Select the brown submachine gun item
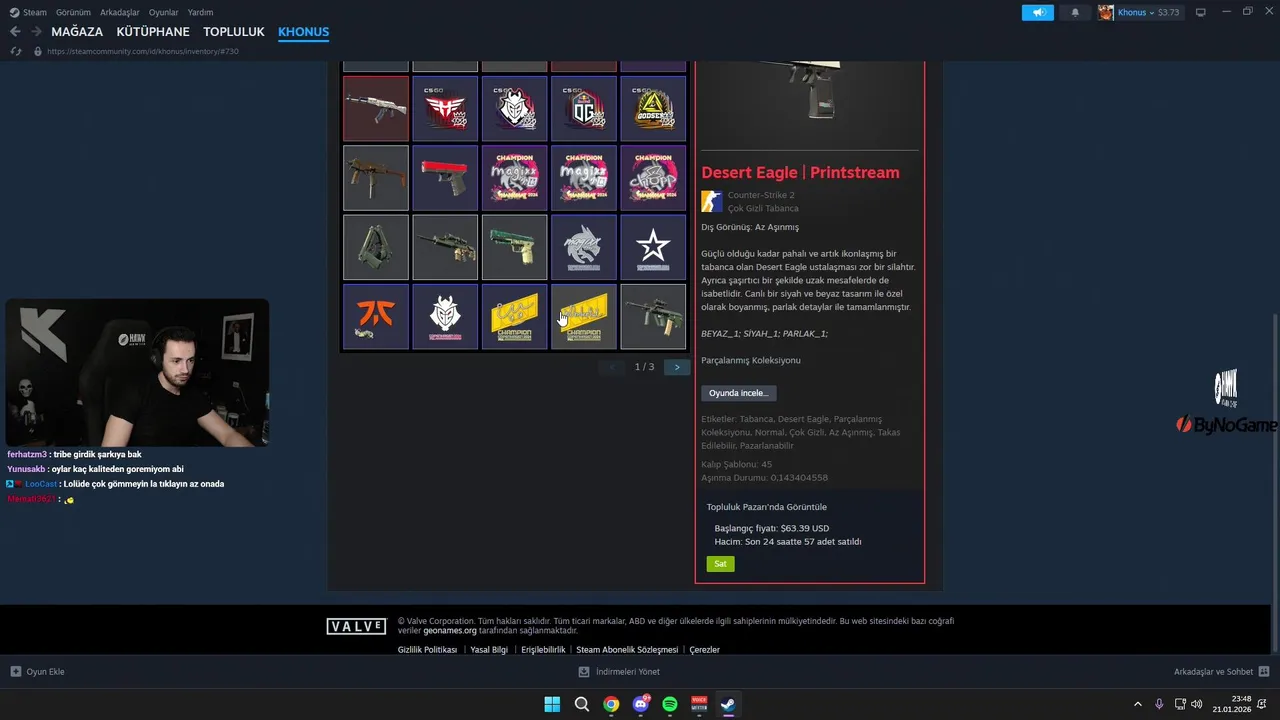Viewport: 1280px width, 720px height. [x=376, y=178]
